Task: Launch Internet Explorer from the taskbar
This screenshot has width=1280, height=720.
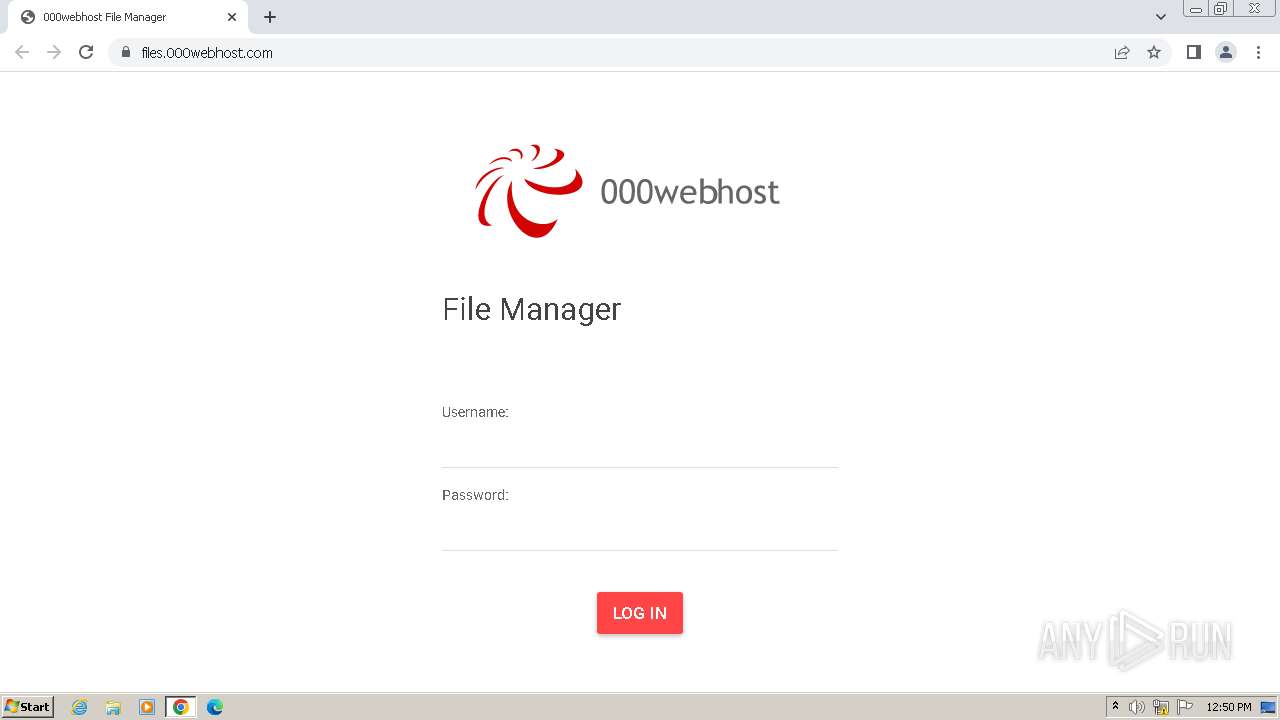Action: tap(80, 707)
